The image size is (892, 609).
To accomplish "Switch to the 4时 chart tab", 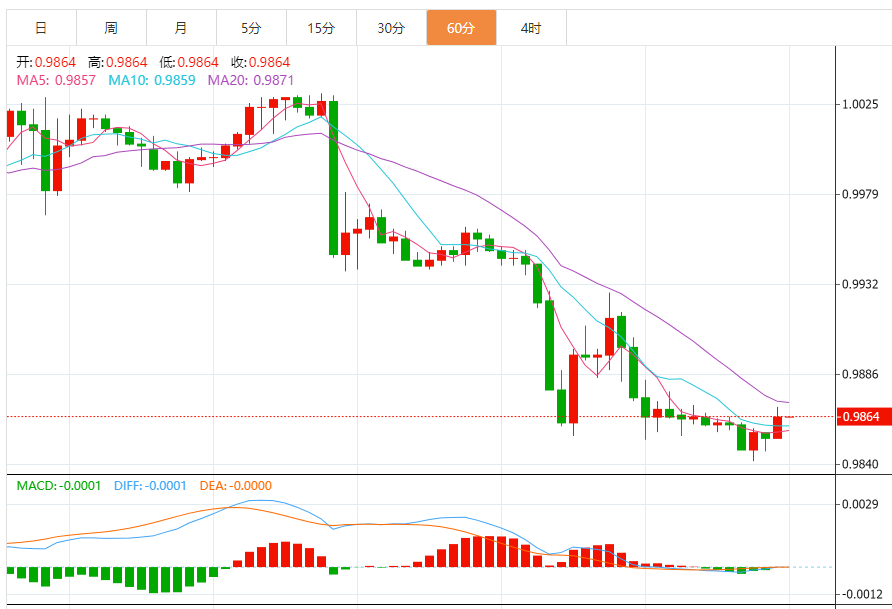I will coord(531,28).
